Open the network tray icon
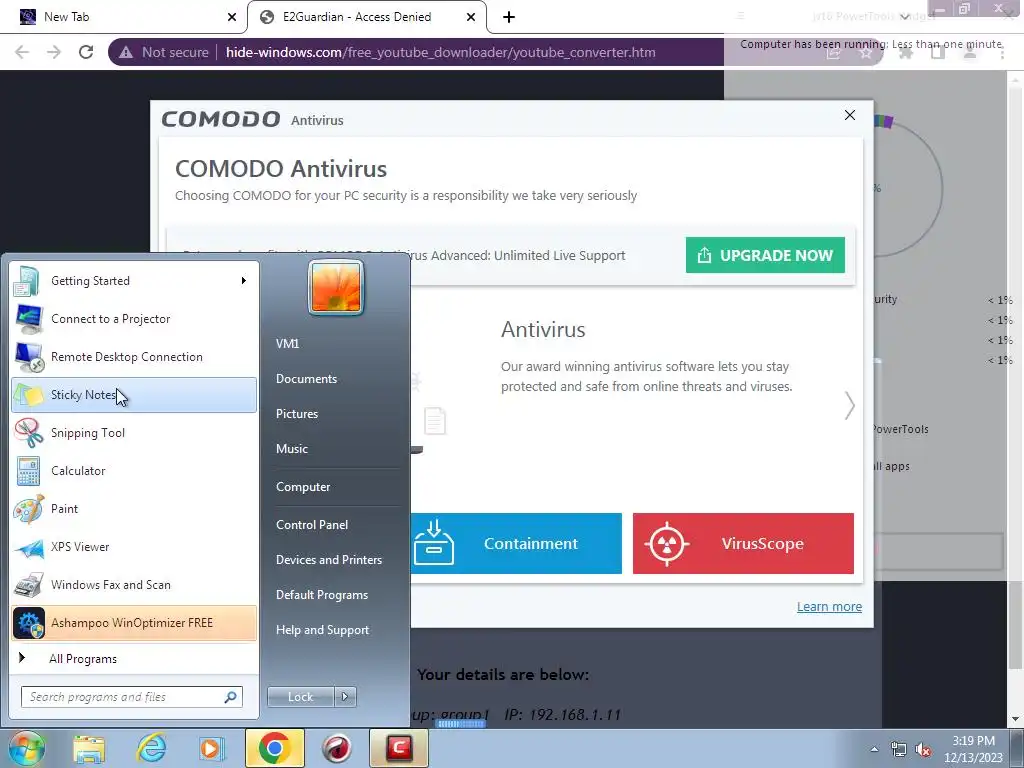Viewport: 1024px width, 768px height. coord(899,750)
